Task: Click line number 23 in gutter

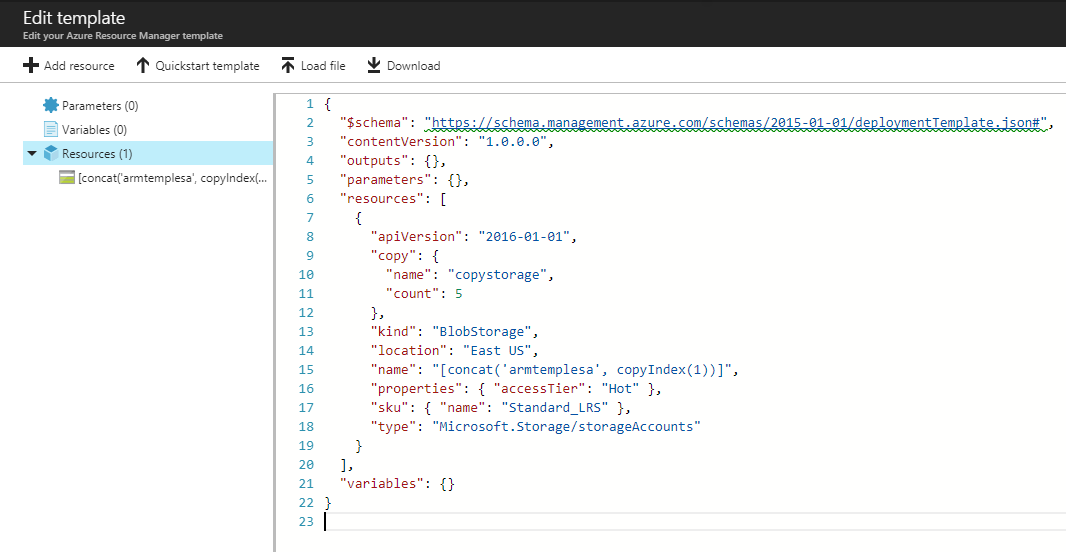Action: (x=306, y=521)
